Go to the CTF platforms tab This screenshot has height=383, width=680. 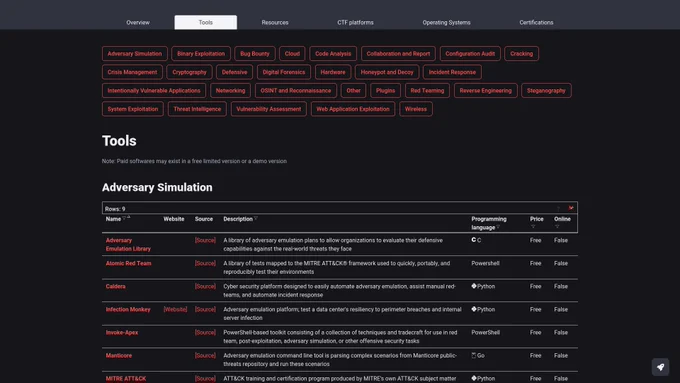(x=355, y=23)
